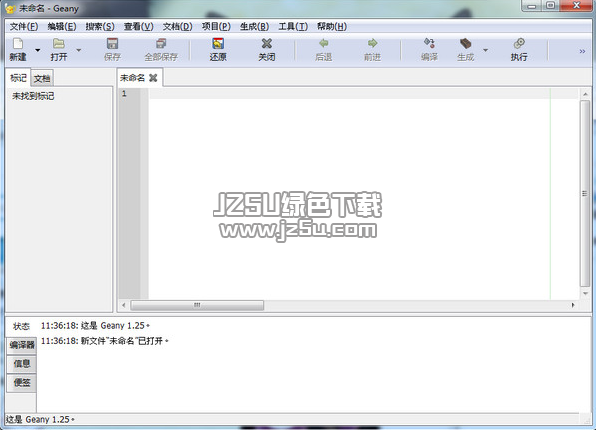Select the '这是 Geany 1.25' status message
The height and width of the screenshot is (430, 596).
[x=95, y=326]
